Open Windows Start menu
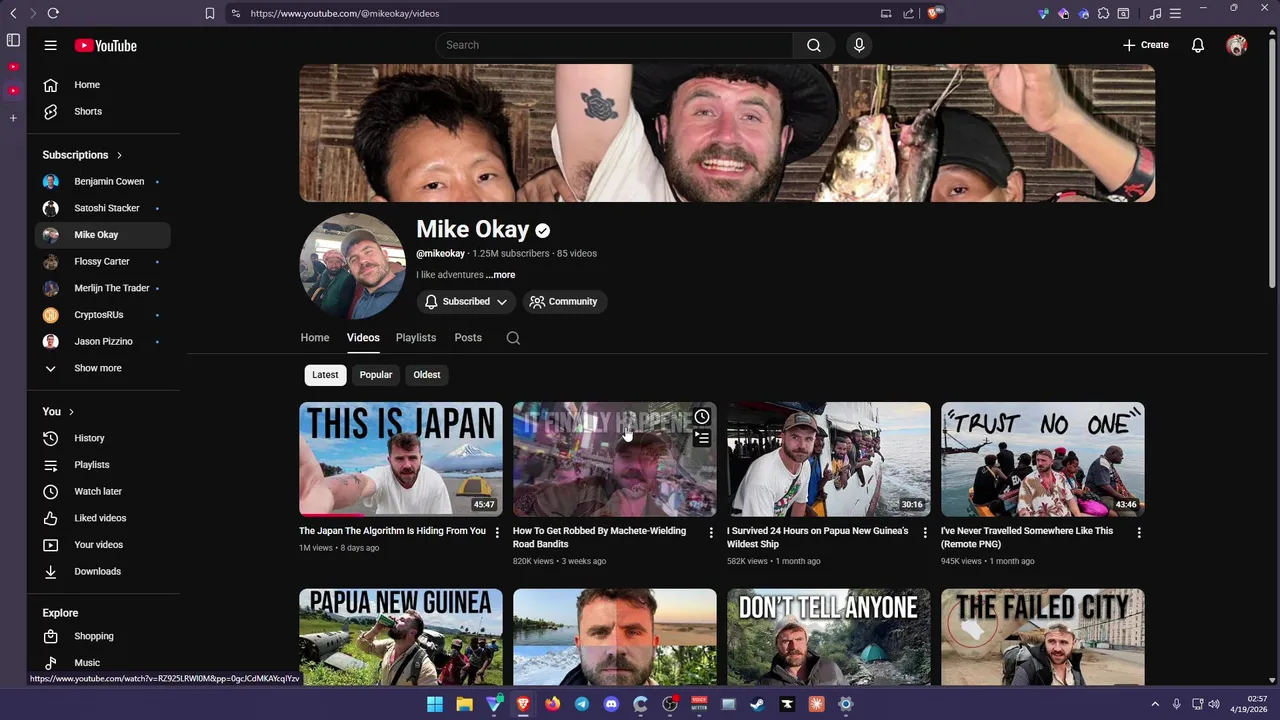 pos(435,704)
